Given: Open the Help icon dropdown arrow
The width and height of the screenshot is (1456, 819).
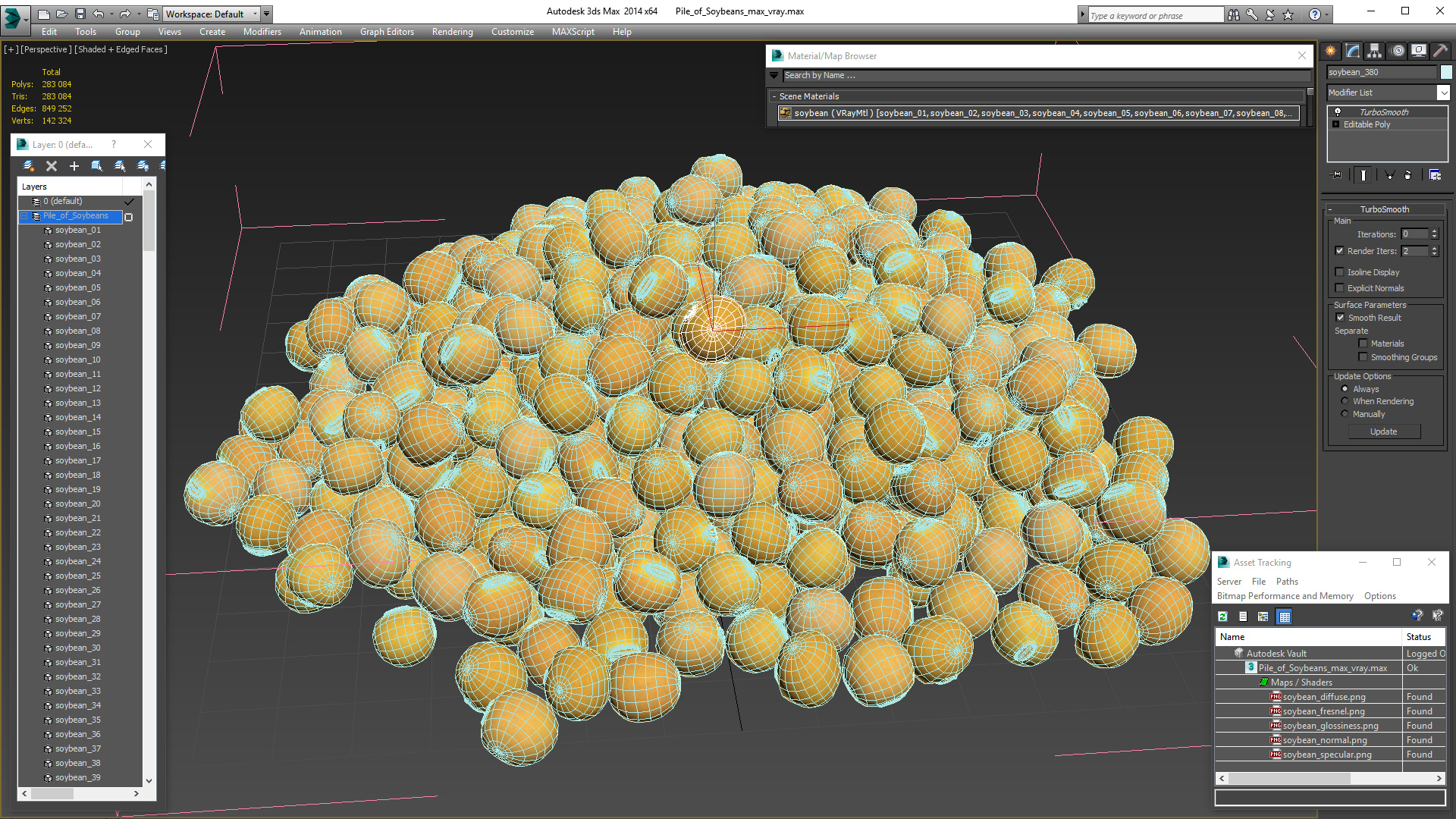Looking at the screenshot, I should click(x=1327, y=14).
